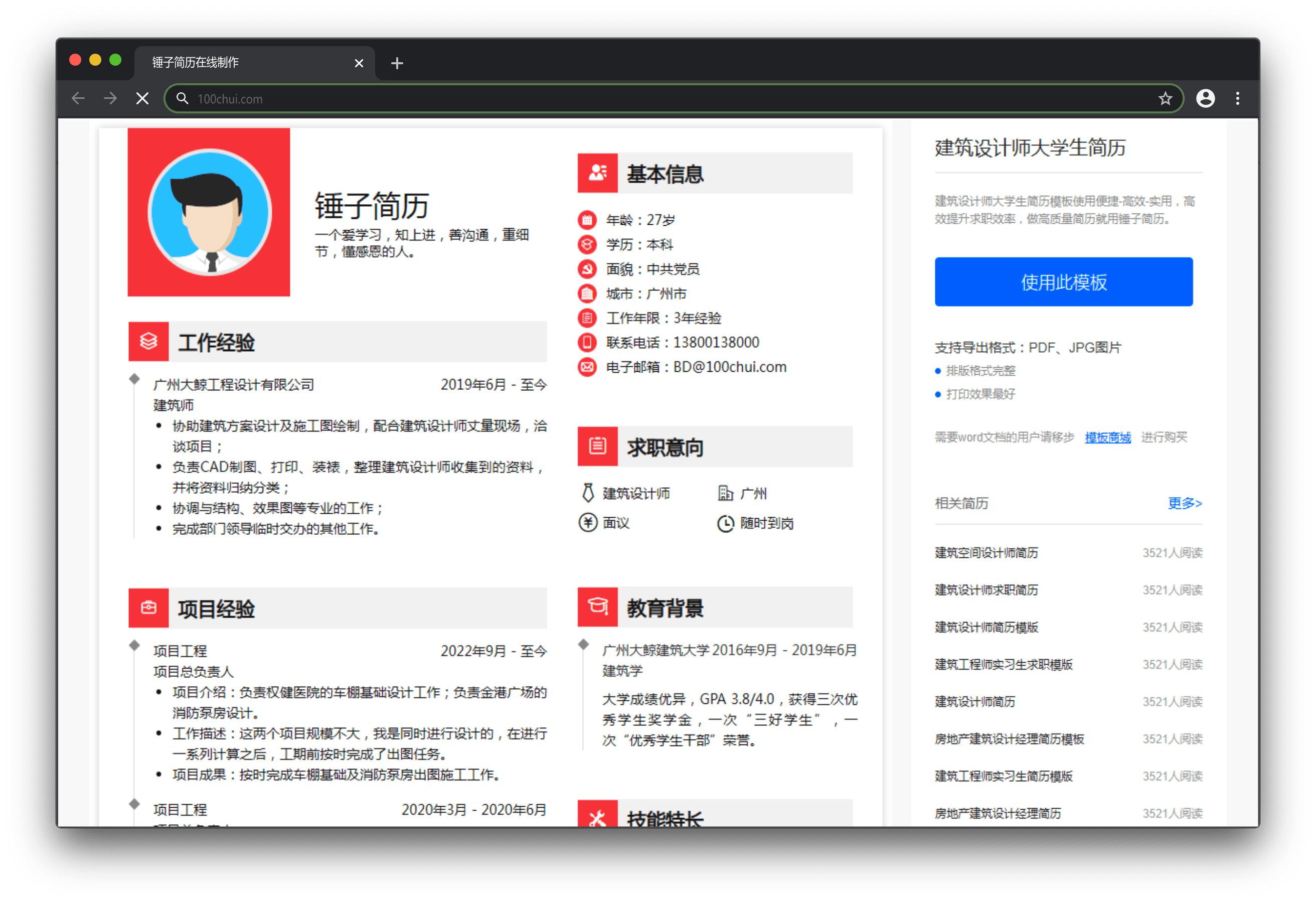The image size is (1316, 902).
Task: Open 建筑空间设计师简历 link
Action: 986,552
